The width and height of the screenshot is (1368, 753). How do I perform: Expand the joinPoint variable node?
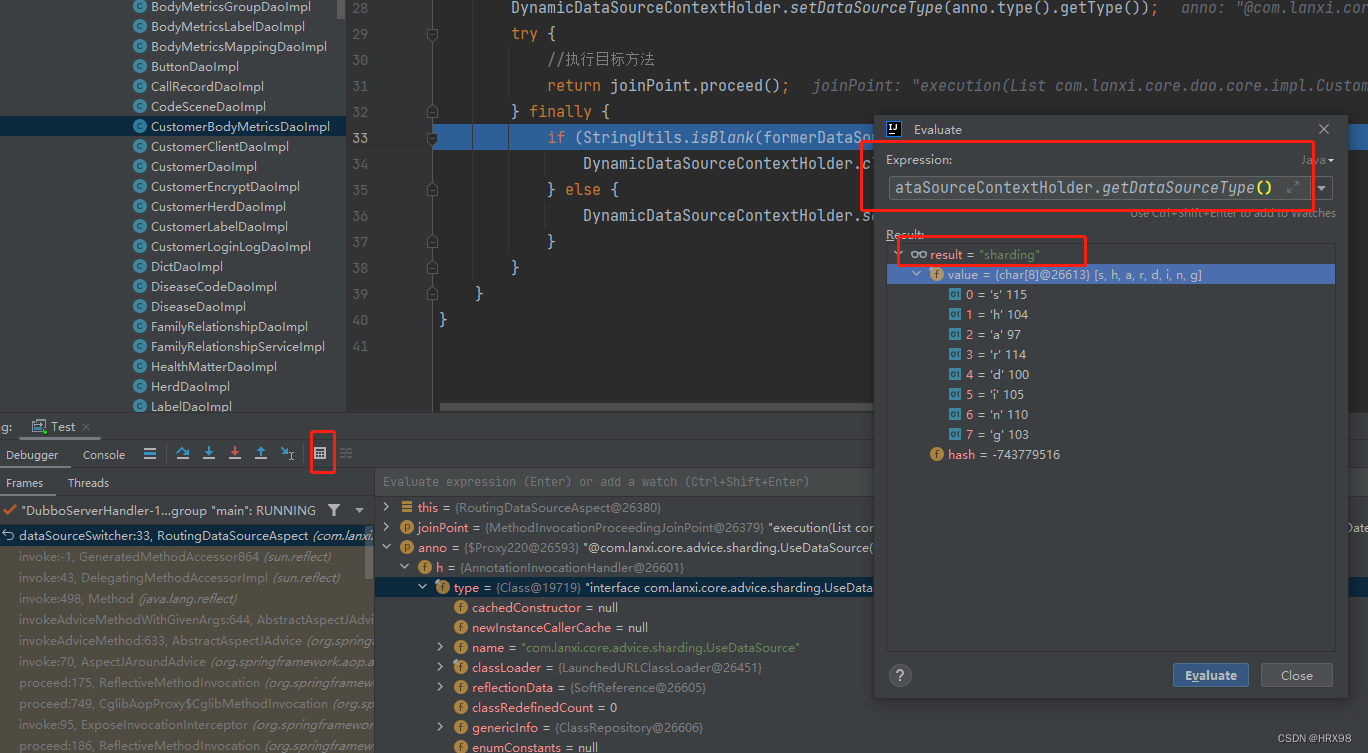[387, 527]
